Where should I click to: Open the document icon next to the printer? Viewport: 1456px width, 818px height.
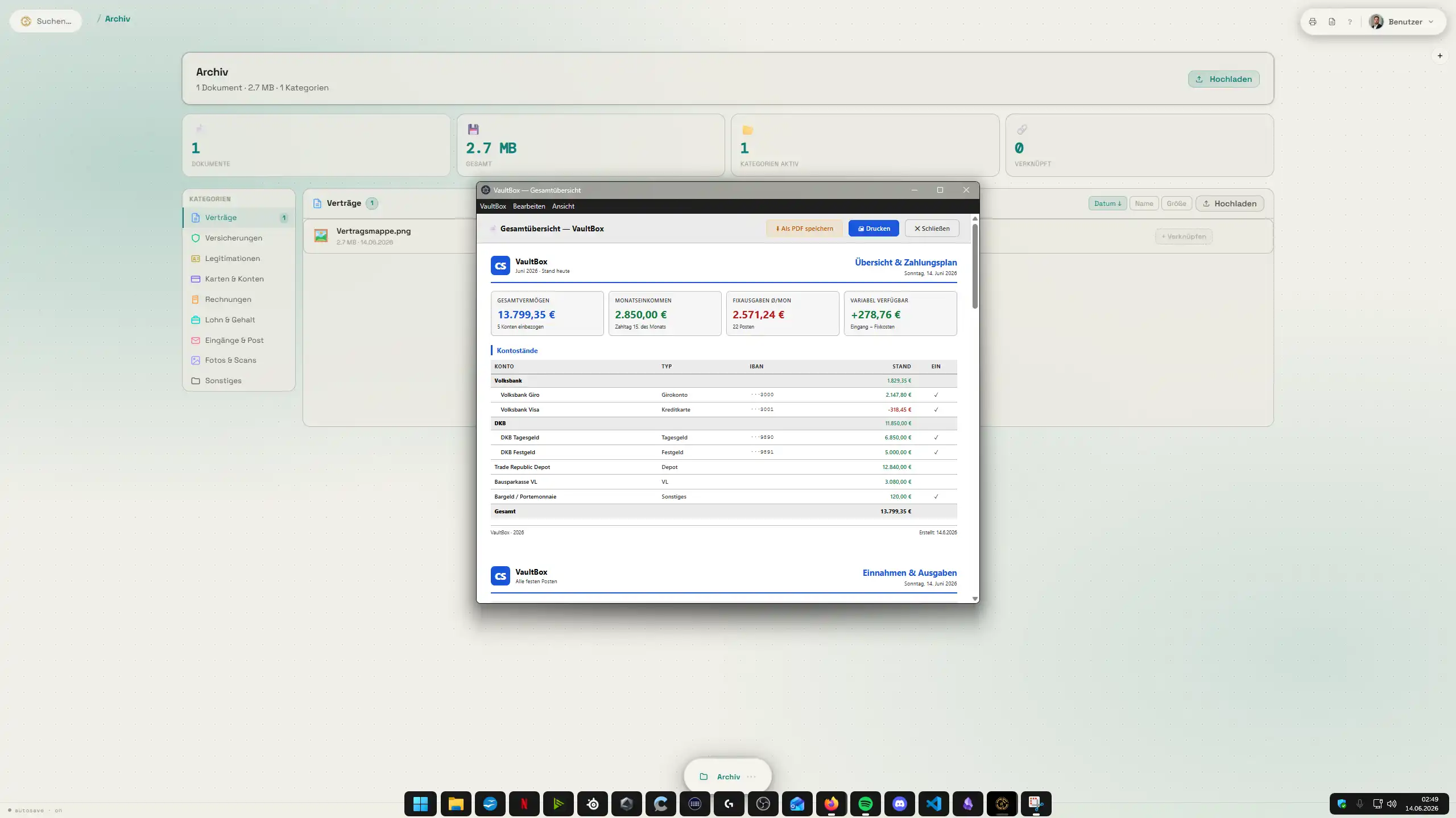[1332, 22]
